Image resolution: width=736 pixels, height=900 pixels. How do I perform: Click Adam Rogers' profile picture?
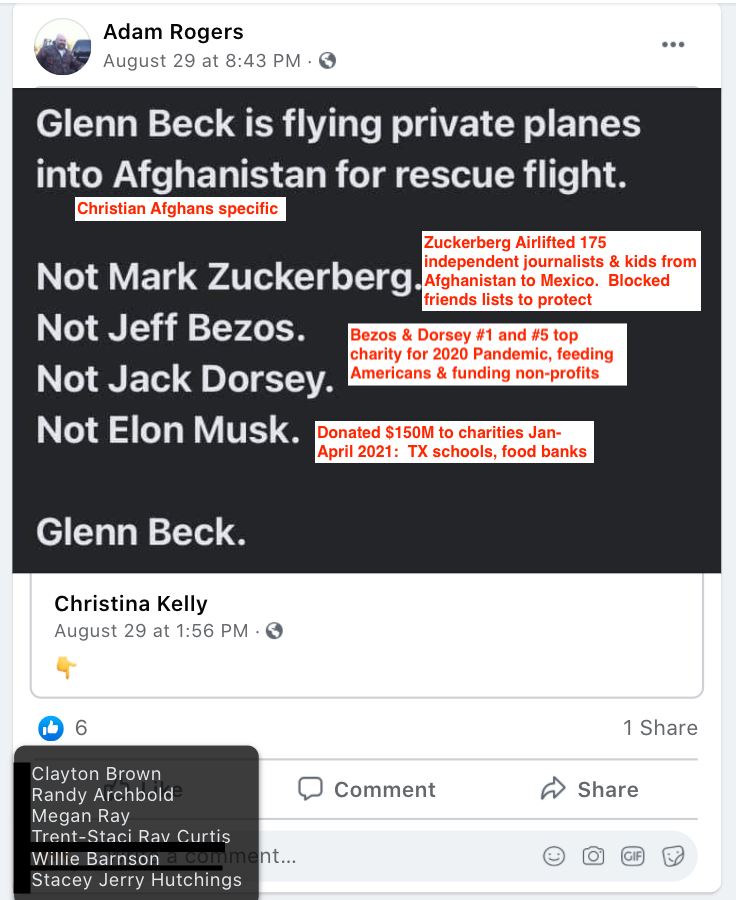point(63,46)
